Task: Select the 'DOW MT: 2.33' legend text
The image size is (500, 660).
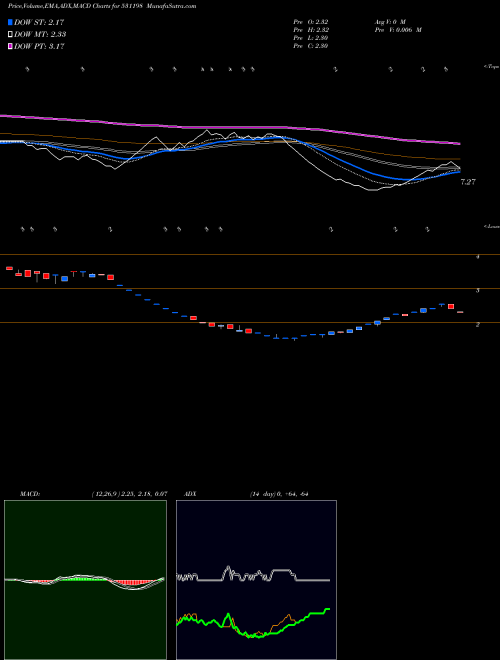Action: point(40,35)
